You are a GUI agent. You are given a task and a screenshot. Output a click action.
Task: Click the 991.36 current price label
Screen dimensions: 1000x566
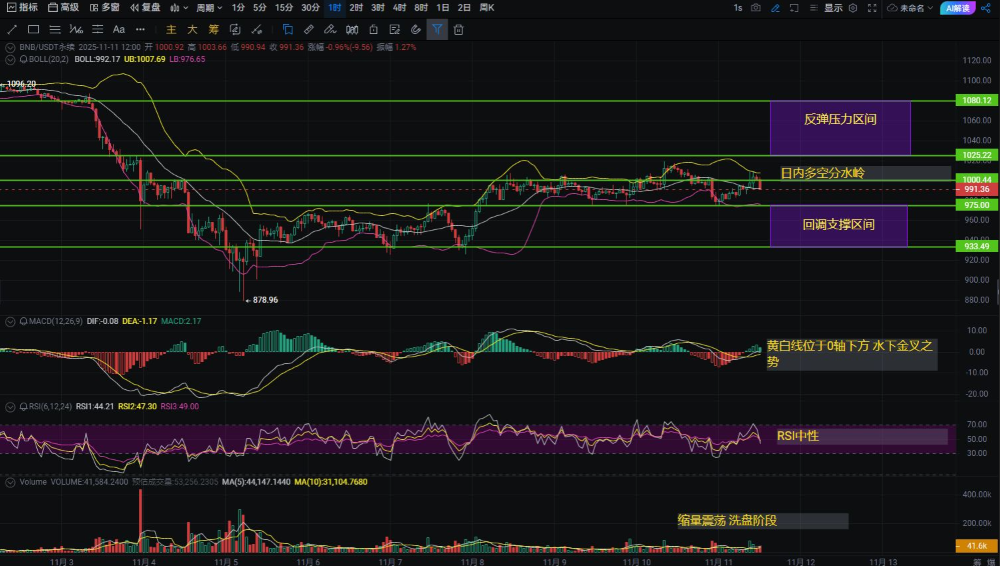pyautogui.click(x=976, y=190)
